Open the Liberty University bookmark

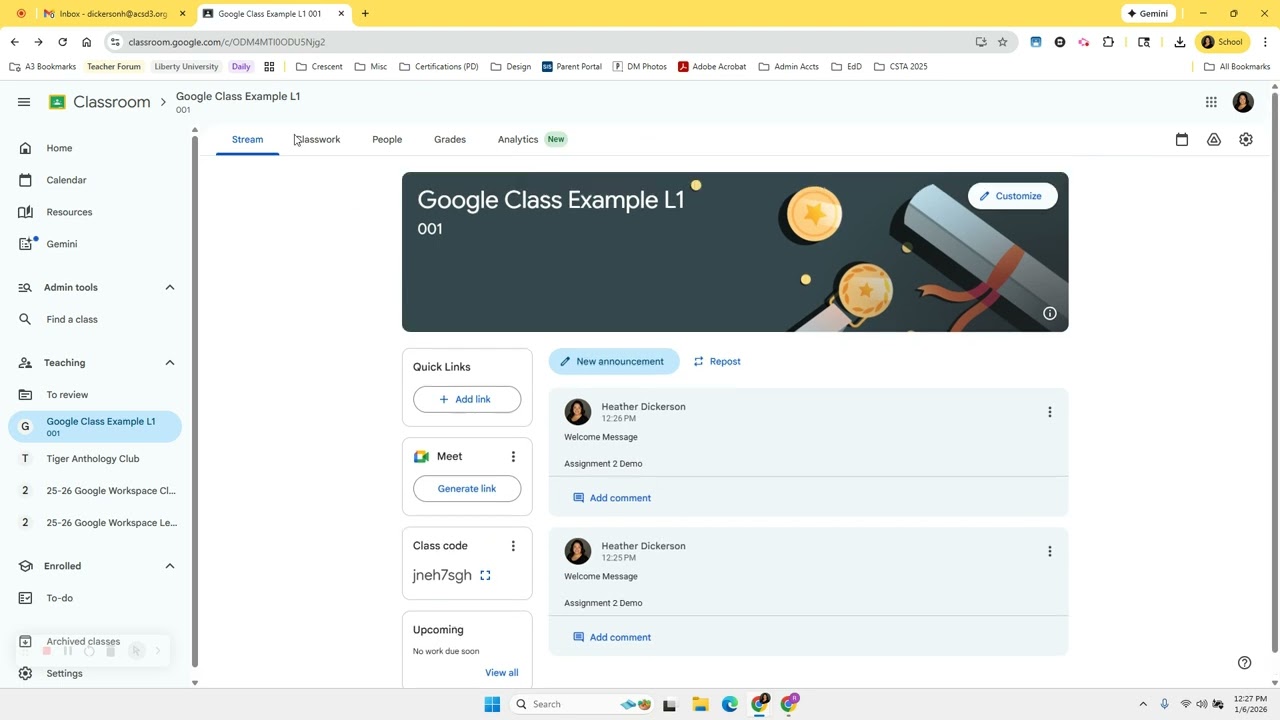(x=186, y=67)
